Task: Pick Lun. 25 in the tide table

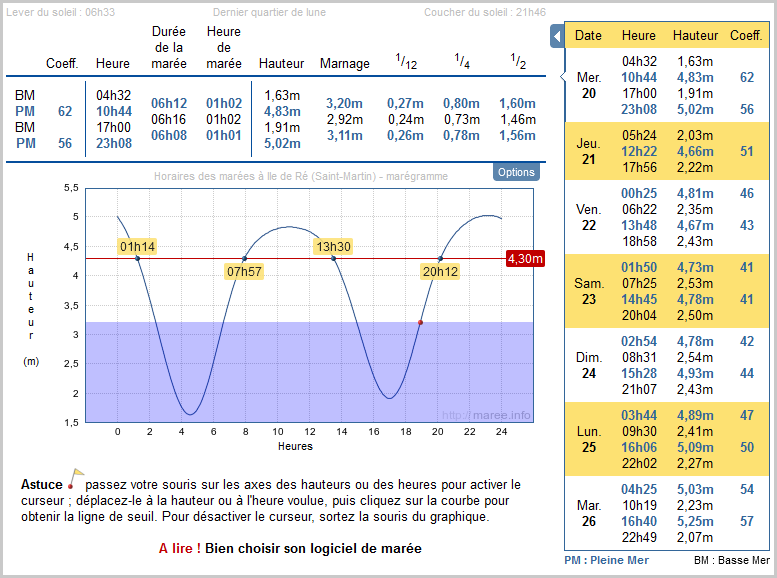Action: (x=589, y=439)
